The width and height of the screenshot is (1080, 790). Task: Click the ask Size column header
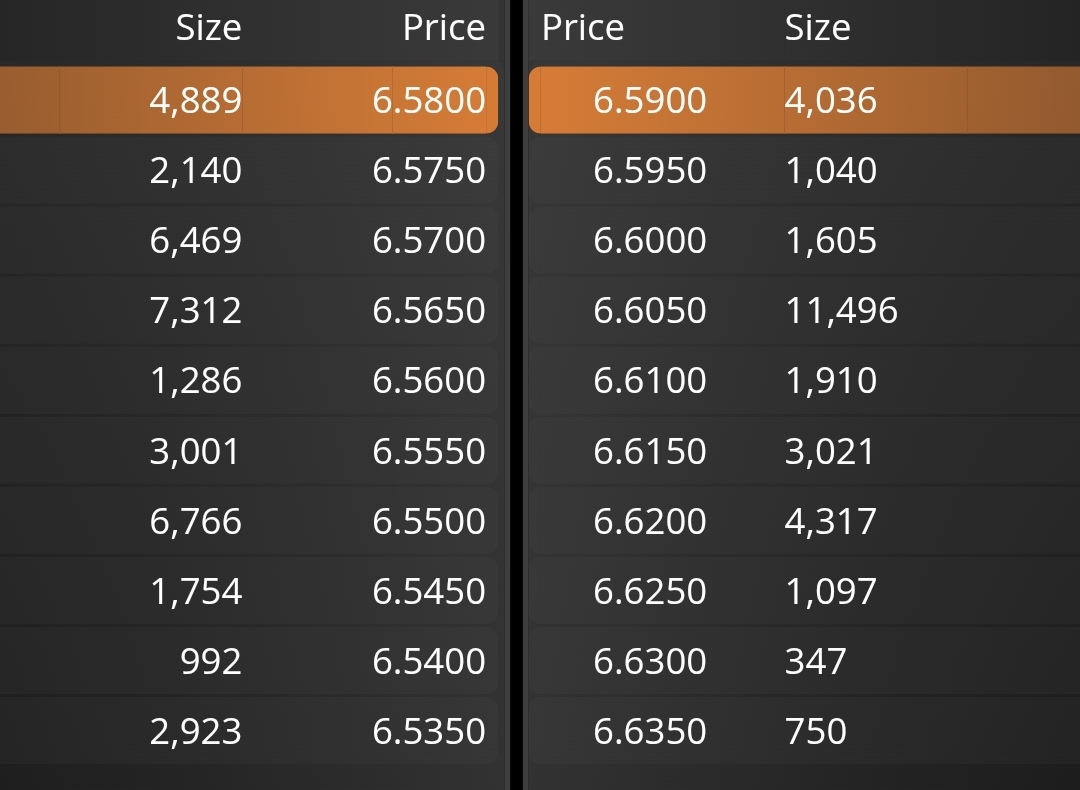818,28
